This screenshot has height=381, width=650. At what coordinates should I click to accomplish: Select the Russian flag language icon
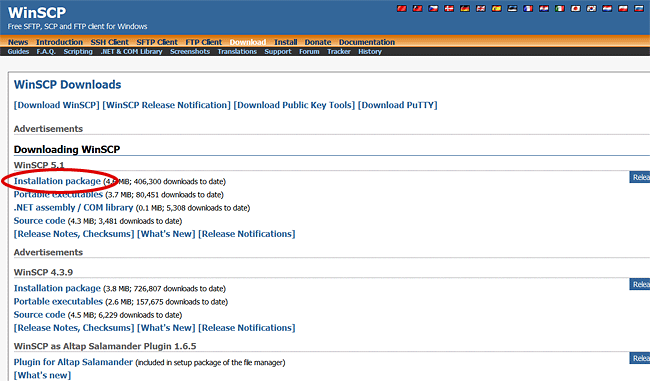[x=639, y=8]
